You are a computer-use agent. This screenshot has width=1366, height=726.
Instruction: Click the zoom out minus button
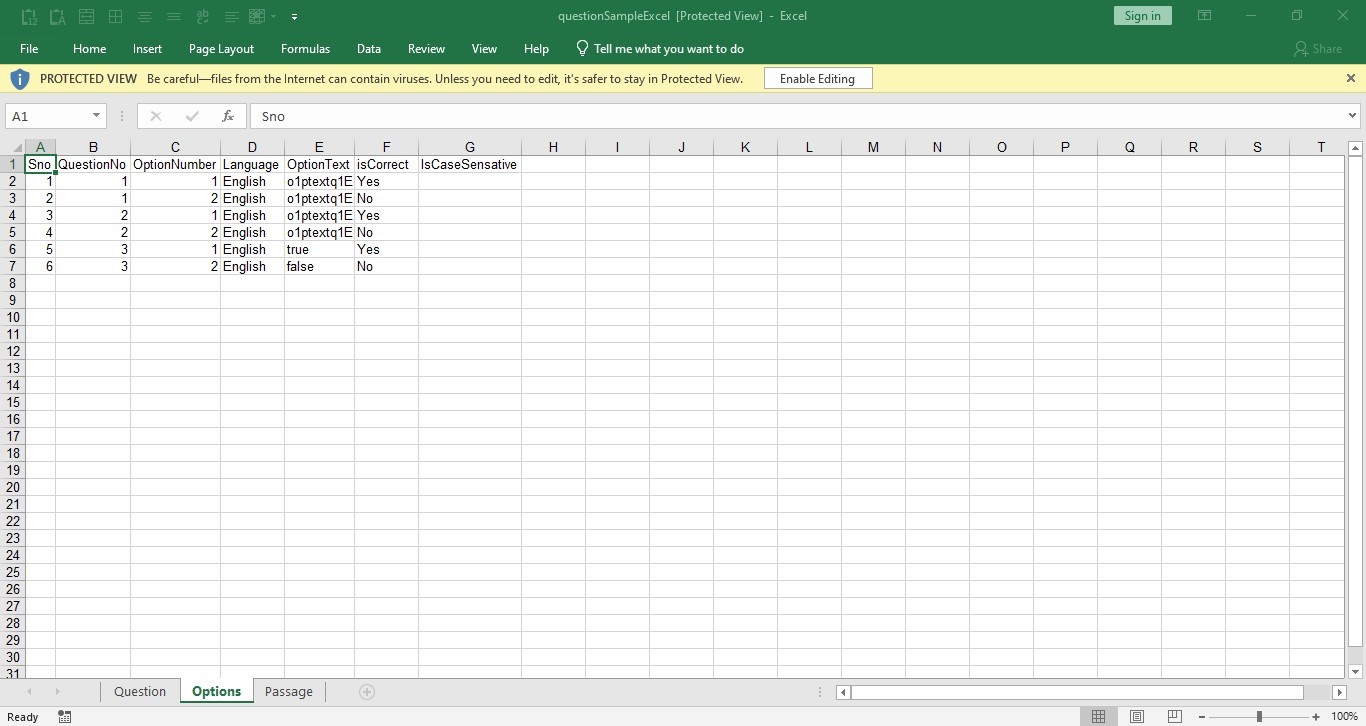pyautogui.click(x=1203, y=717)
